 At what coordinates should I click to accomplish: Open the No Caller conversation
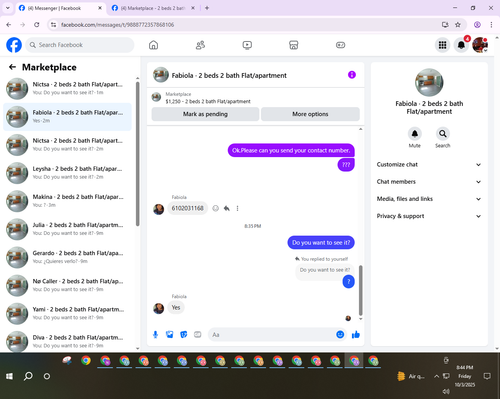pyautogui.click(x=67, y=285)
